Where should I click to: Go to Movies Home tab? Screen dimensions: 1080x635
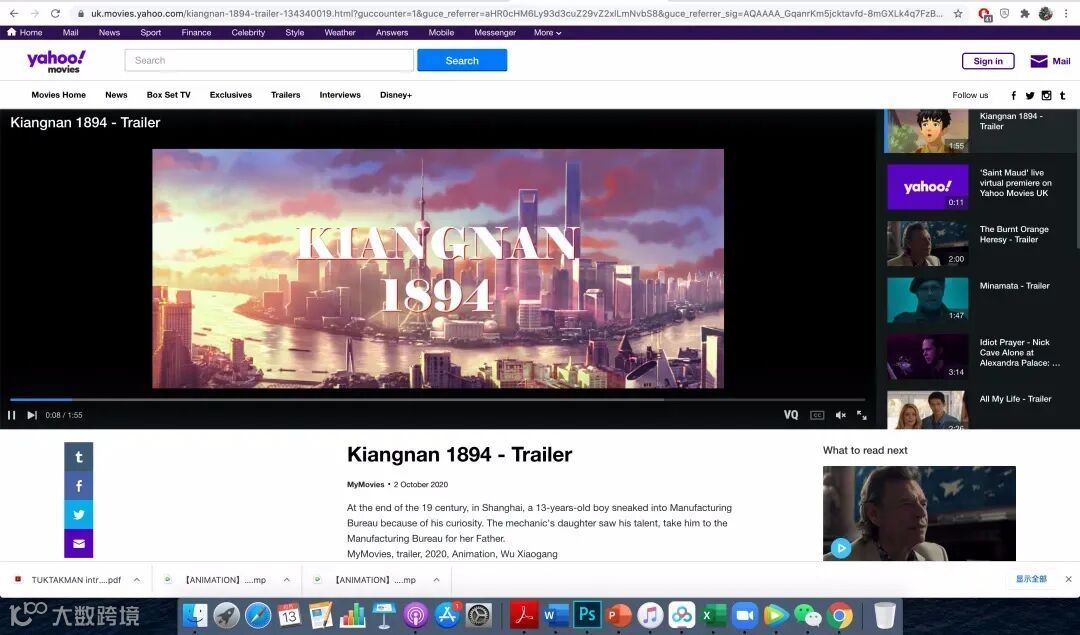tap(59, 95)
